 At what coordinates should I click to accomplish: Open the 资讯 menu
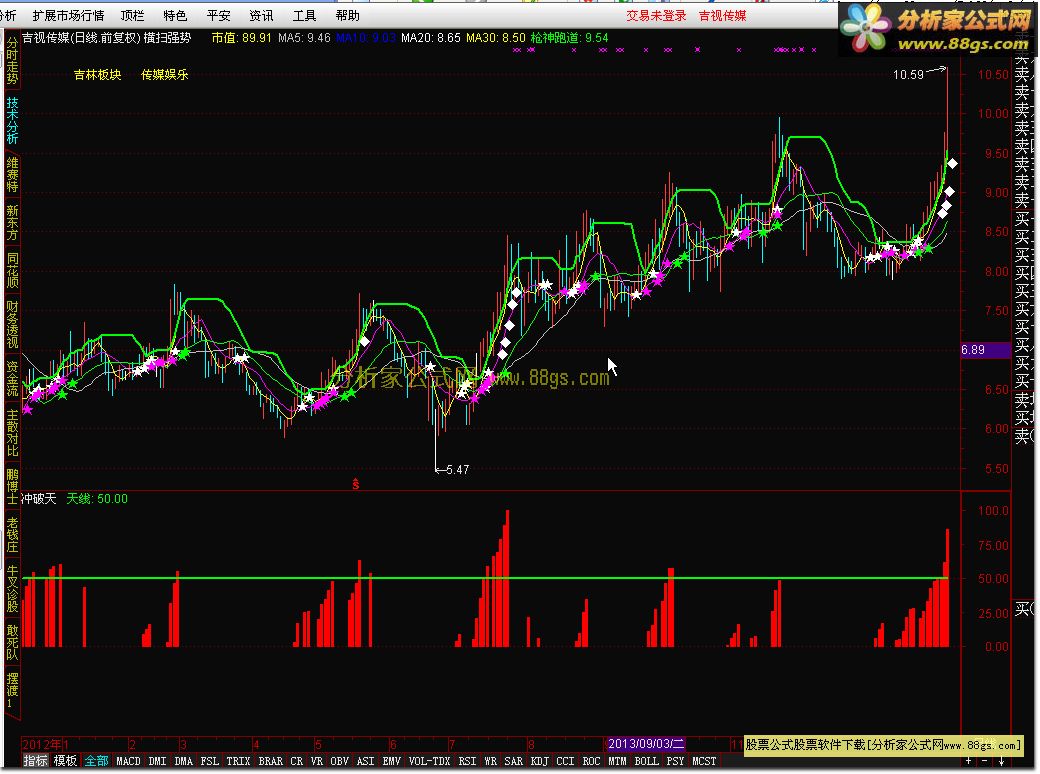(261, 15)
